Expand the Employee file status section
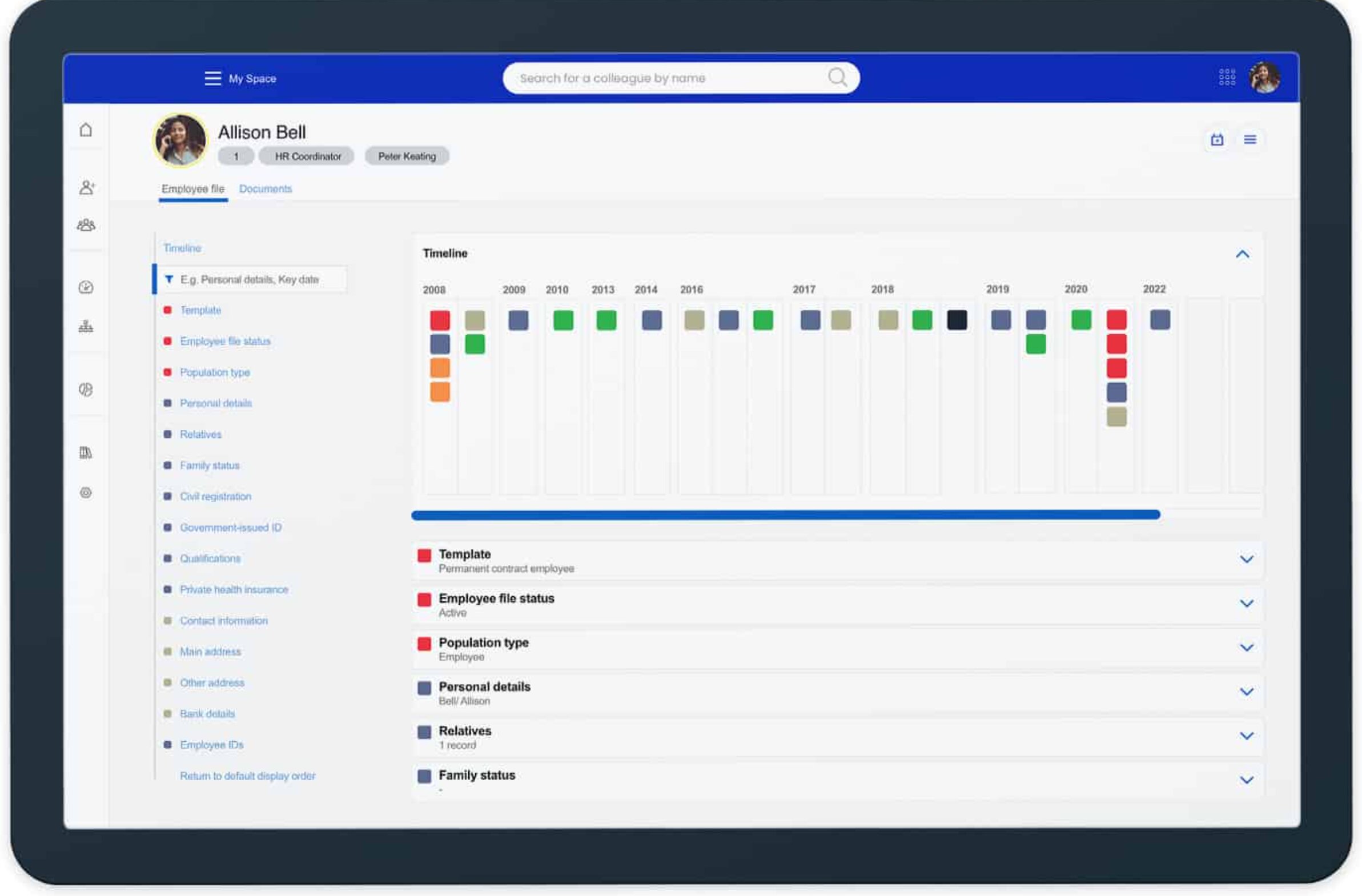 pyautogui.click(x=1247, y=603)
